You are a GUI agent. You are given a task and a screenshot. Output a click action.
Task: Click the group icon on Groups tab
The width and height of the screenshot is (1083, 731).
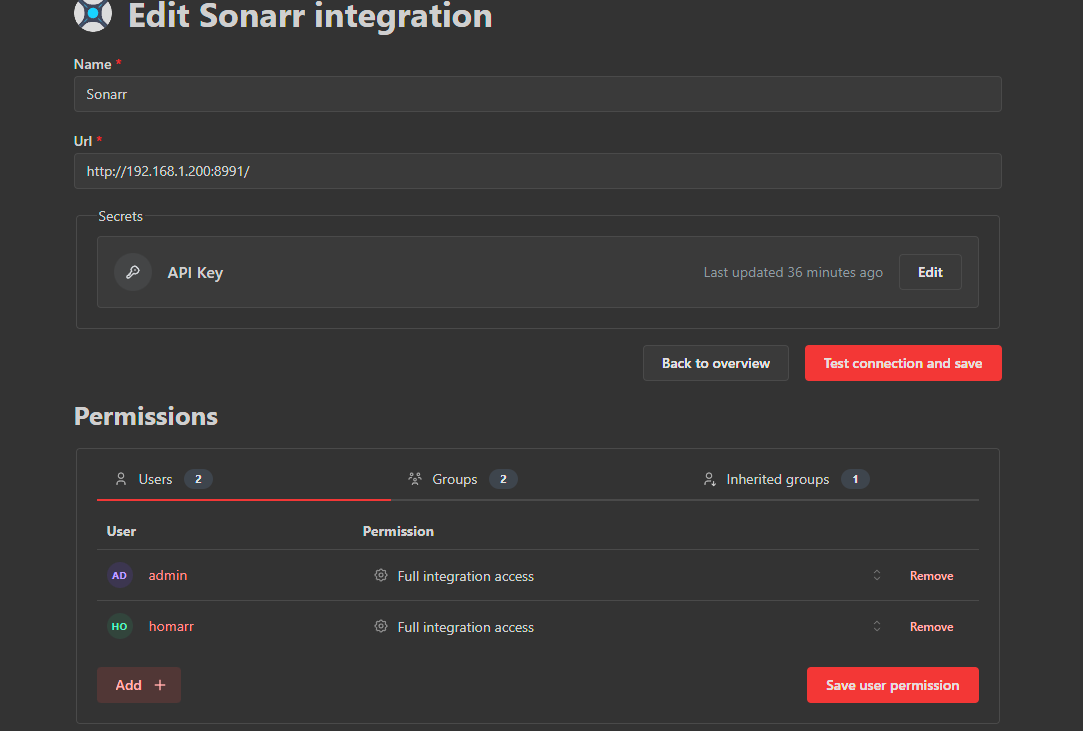(414, 479)
